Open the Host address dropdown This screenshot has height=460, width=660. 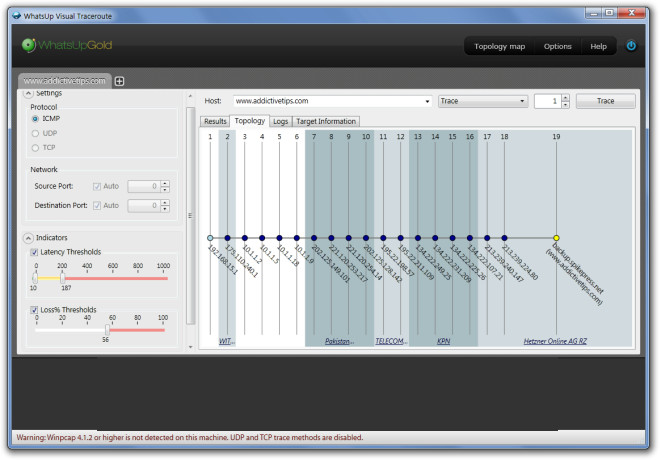(x=427, y=101)
